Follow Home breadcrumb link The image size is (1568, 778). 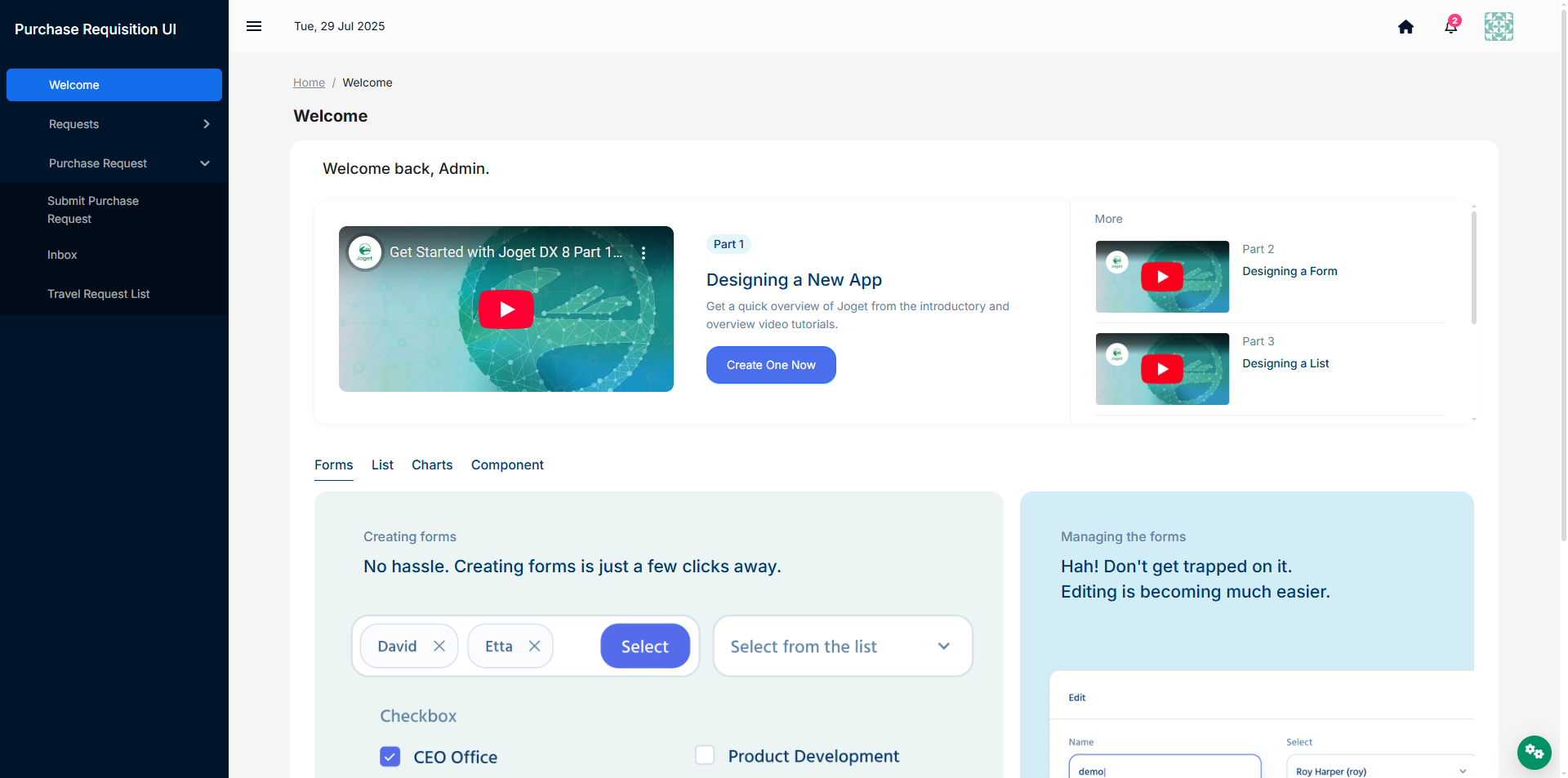(x=309, y=82)
